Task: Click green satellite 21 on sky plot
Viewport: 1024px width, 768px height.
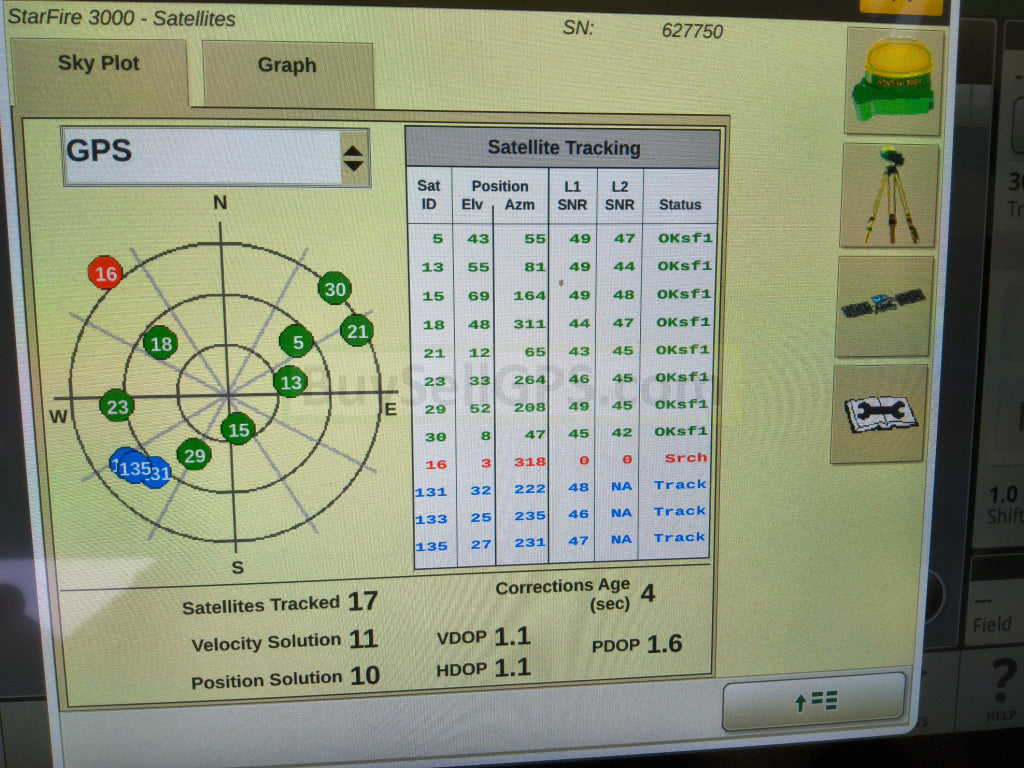Action: tap(357, 331)
